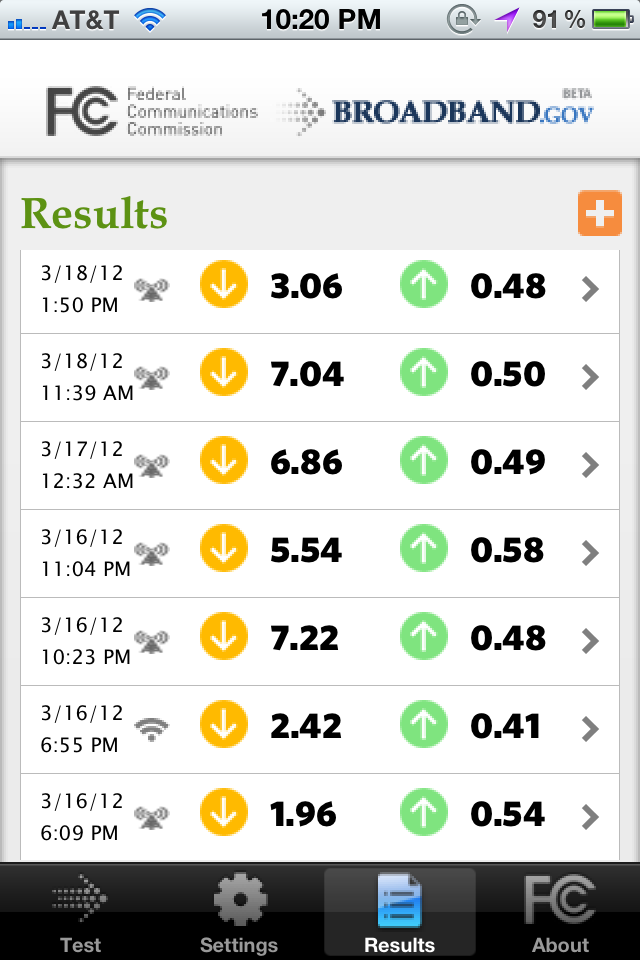Open details chevron for 3/16/12 11:04 PM
This screenshot has height=960, width=640.
(590, 553)
